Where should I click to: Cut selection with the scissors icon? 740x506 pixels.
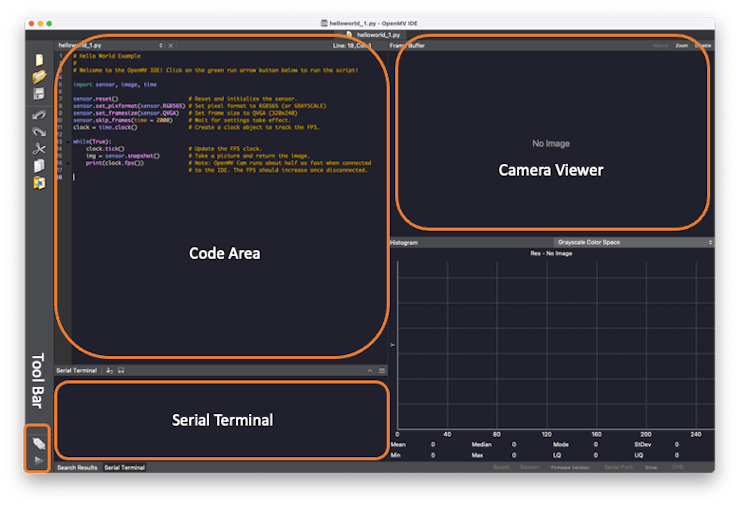[x=39, y=148]
